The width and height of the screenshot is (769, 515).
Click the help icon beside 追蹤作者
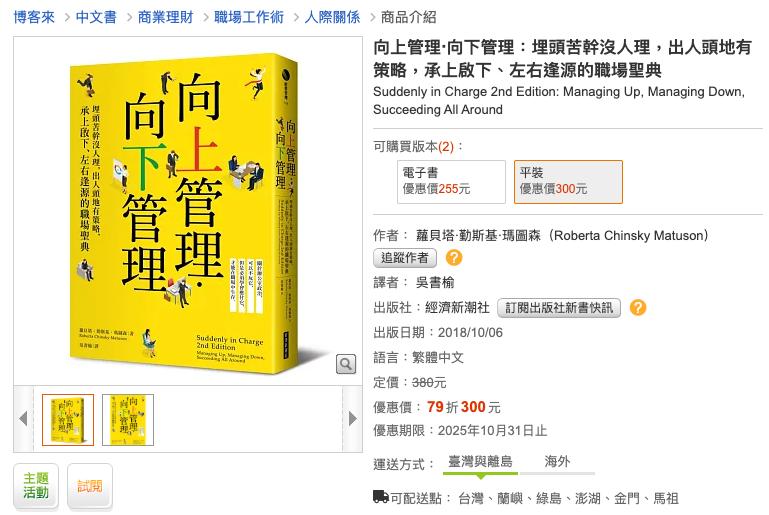(454, 258)
